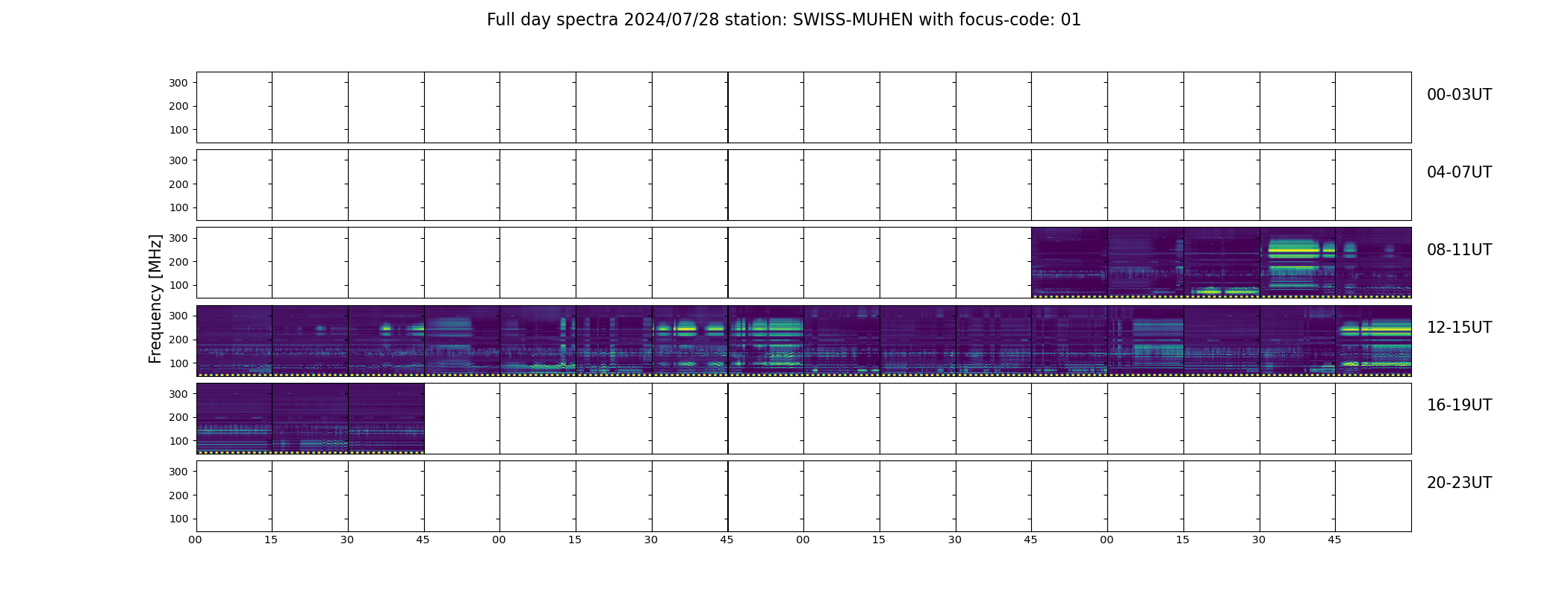Select the '04-07UT' row label

point(1459,172)
